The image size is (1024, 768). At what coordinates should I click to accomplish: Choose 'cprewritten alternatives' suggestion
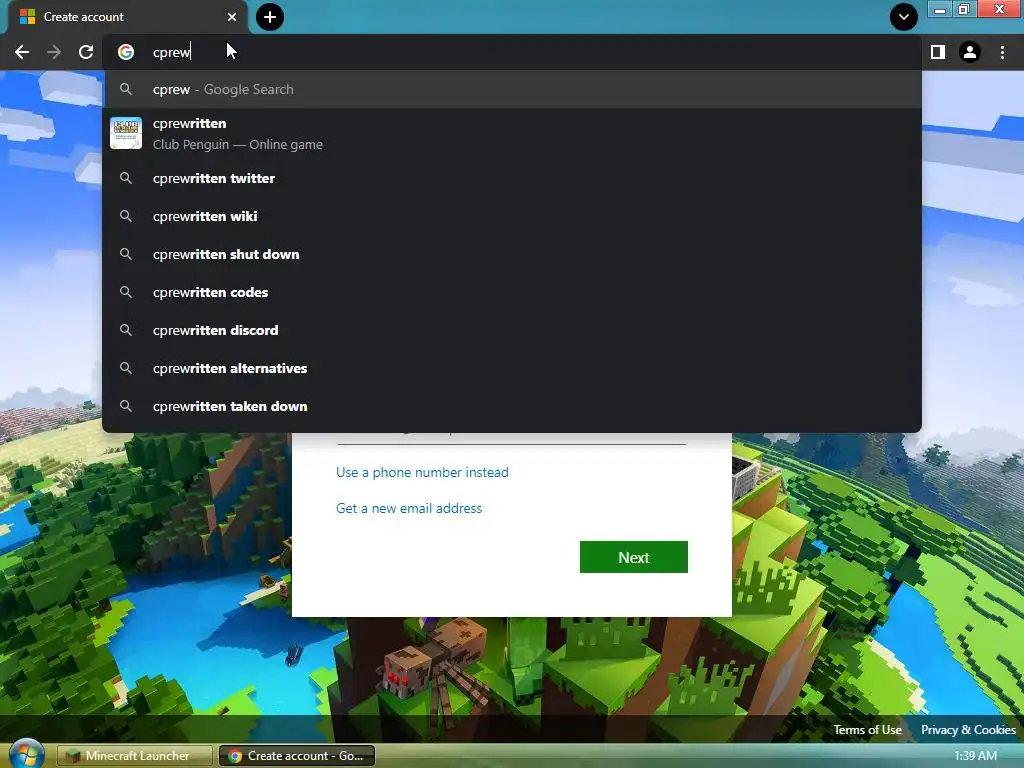point(512,368)
